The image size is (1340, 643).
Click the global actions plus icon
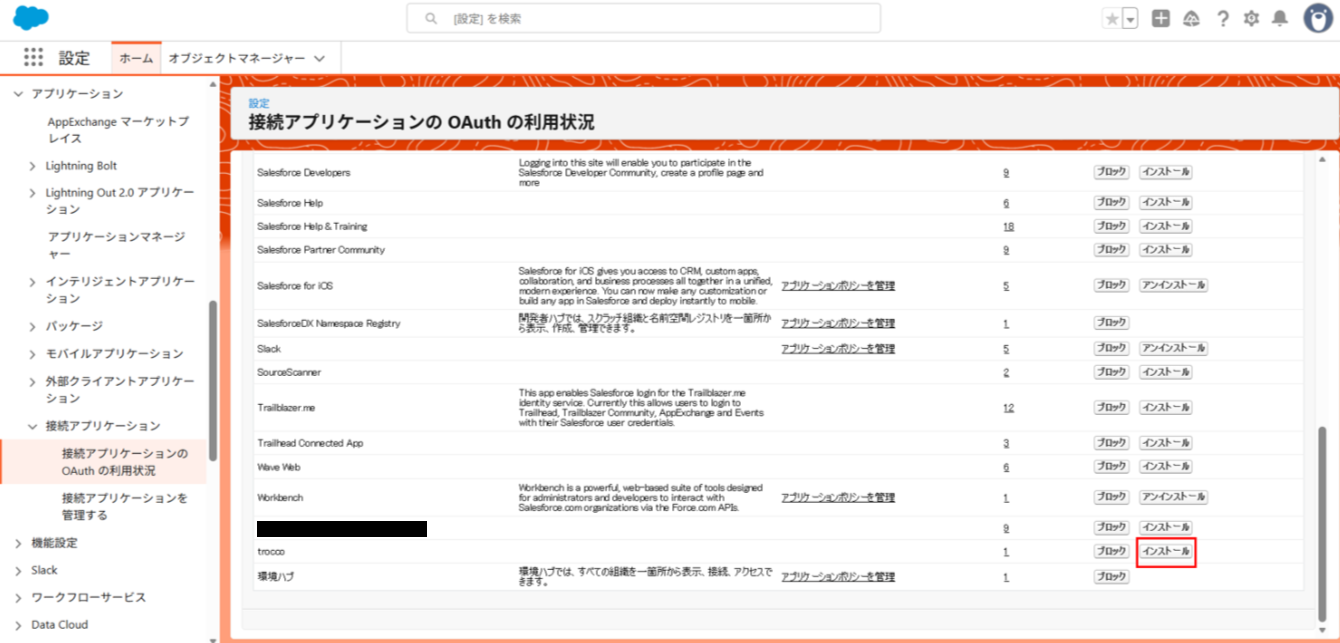coord(1161,18)
